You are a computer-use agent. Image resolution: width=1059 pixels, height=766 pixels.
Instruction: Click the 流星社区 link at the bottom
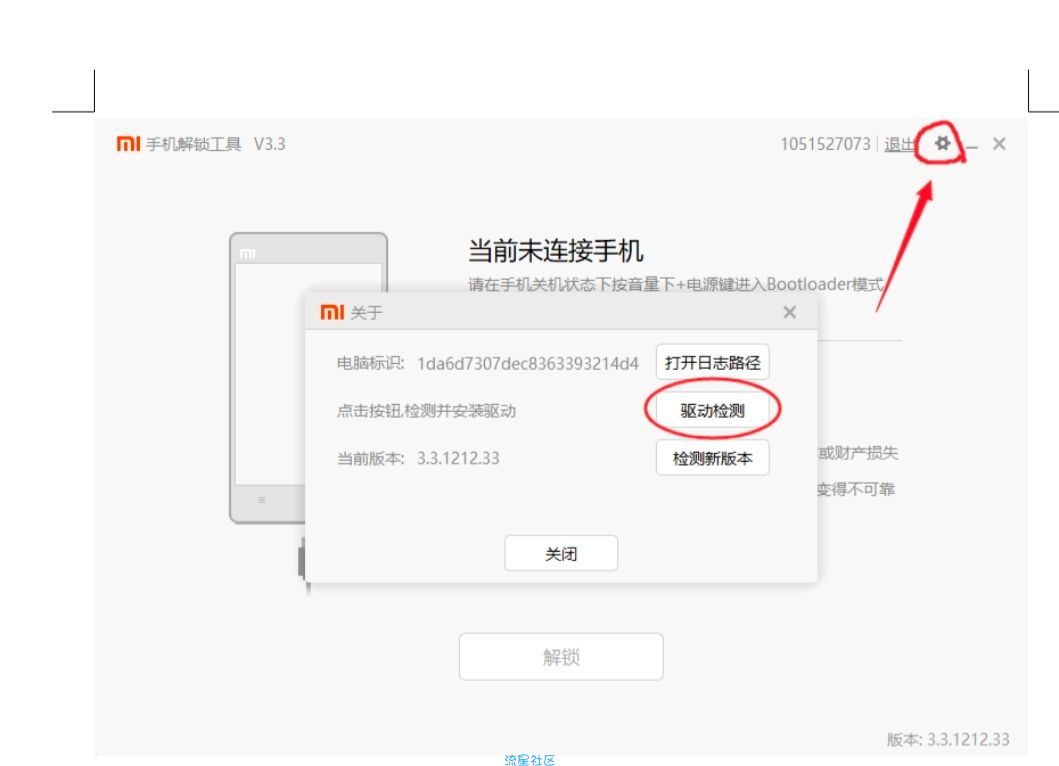[530, 760]
